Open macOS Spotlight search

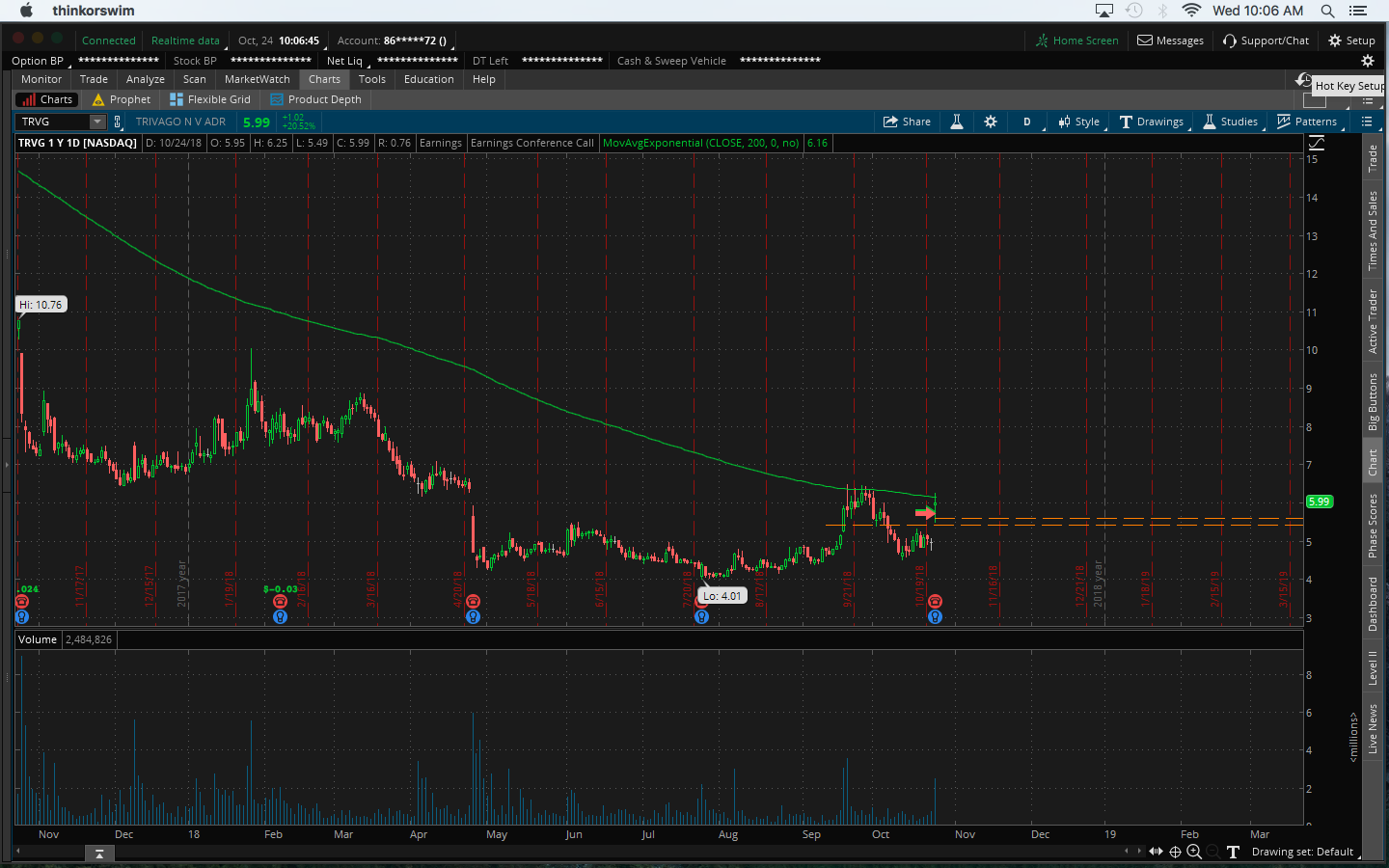1327,11
